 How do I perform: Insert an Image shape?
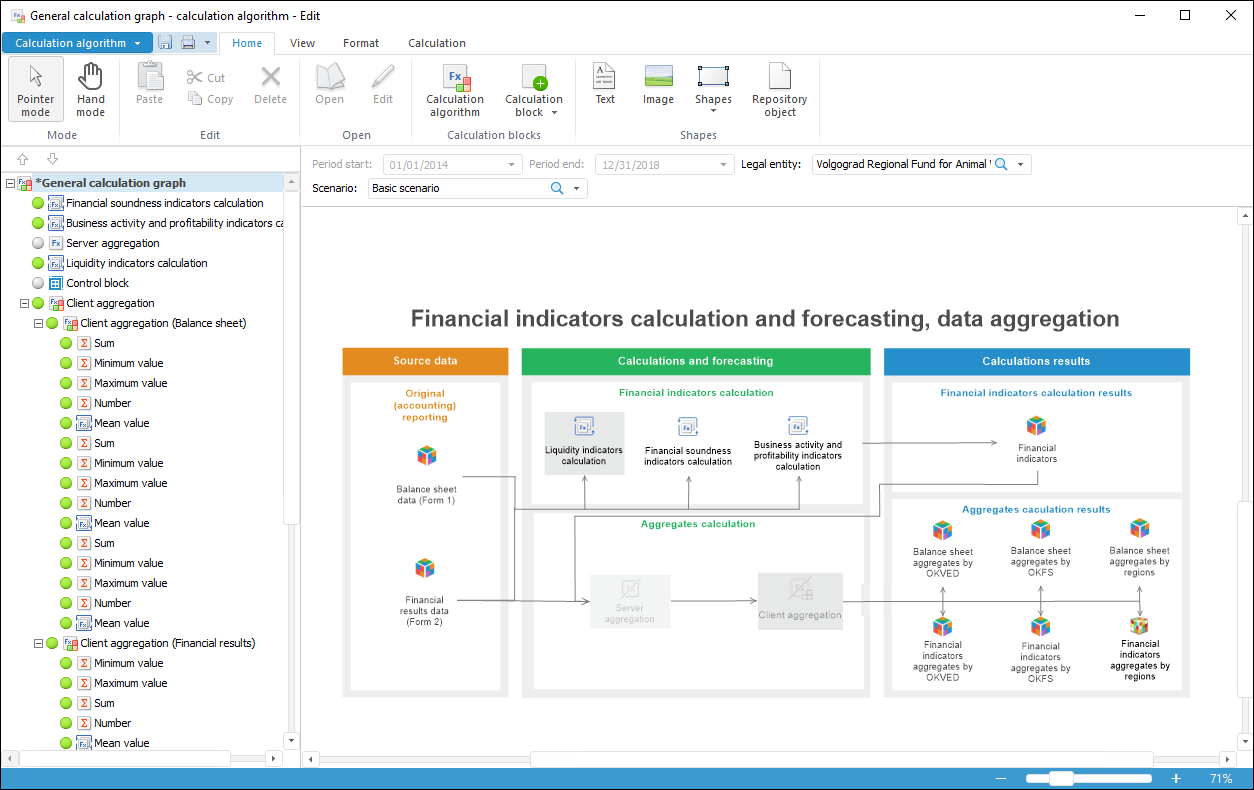point(658,84)
